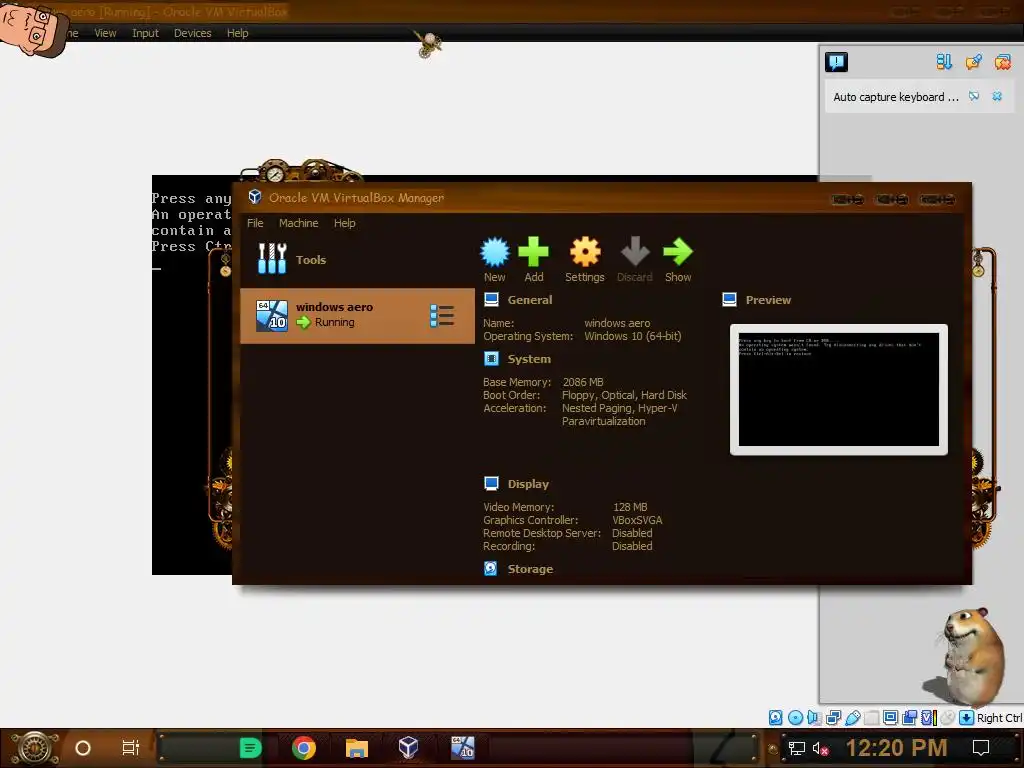Image resolution: width=1024 pixels, height=768 pixels.
Task: Open the Help menu in VirtualBox Manager
Action: [344, 223]
